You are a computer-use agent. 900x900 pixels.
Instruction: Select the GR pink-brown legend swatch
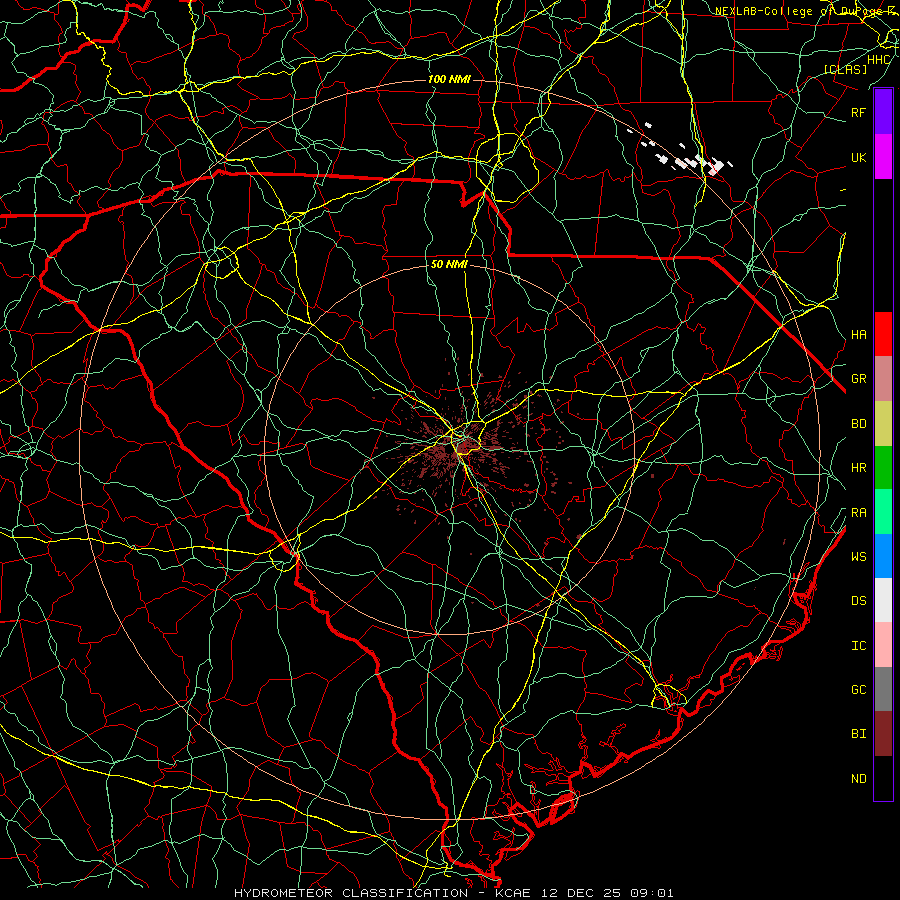[x=883, y=378]
